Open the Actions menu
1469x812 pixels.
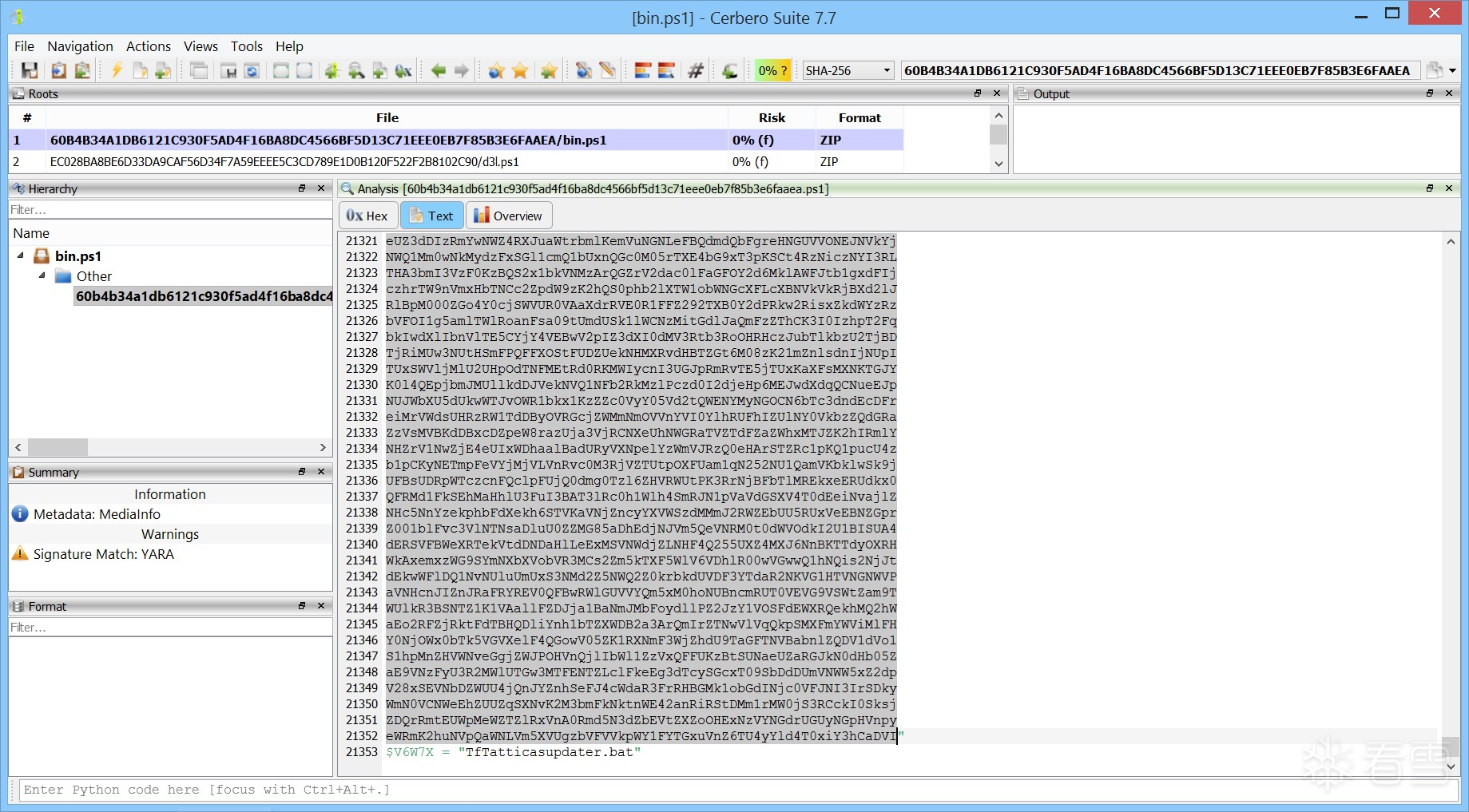(149, 46)
